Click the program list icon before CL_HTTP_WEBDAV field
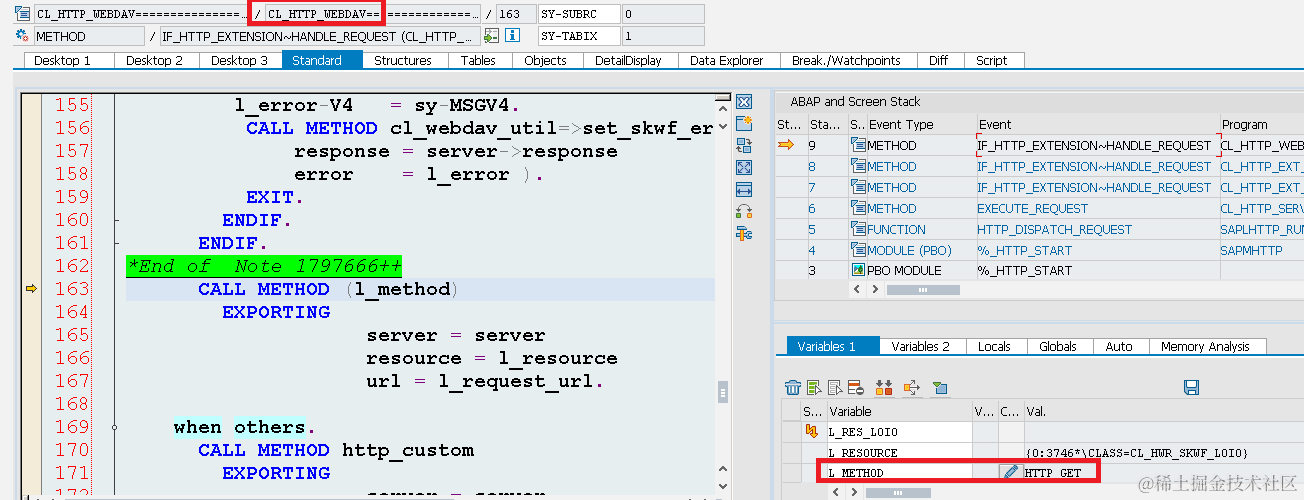 coord(22,14)
